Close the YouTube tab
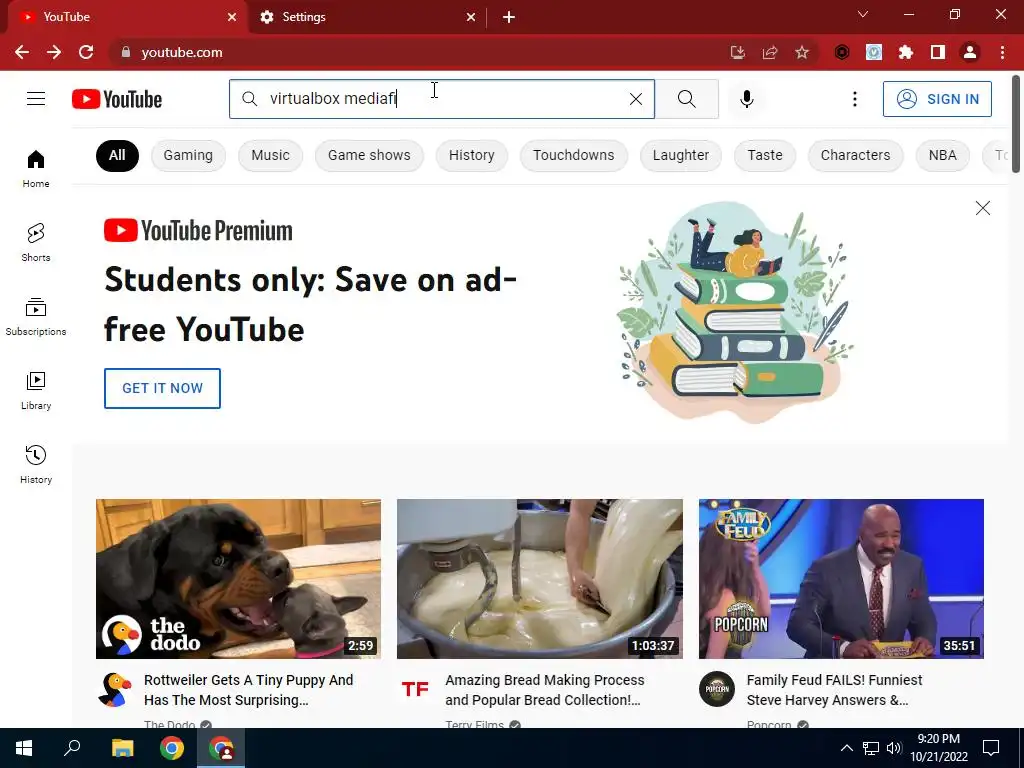This screenshot has height=768, width=1024. pyautogui.click(x=232, y=17)
